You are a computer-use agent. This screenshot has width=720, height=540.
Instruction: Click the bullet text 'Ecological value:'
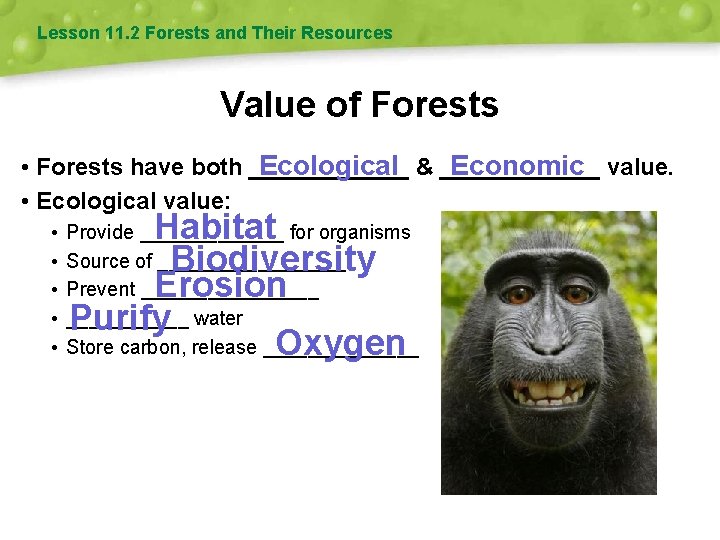[x=134, y=201]
